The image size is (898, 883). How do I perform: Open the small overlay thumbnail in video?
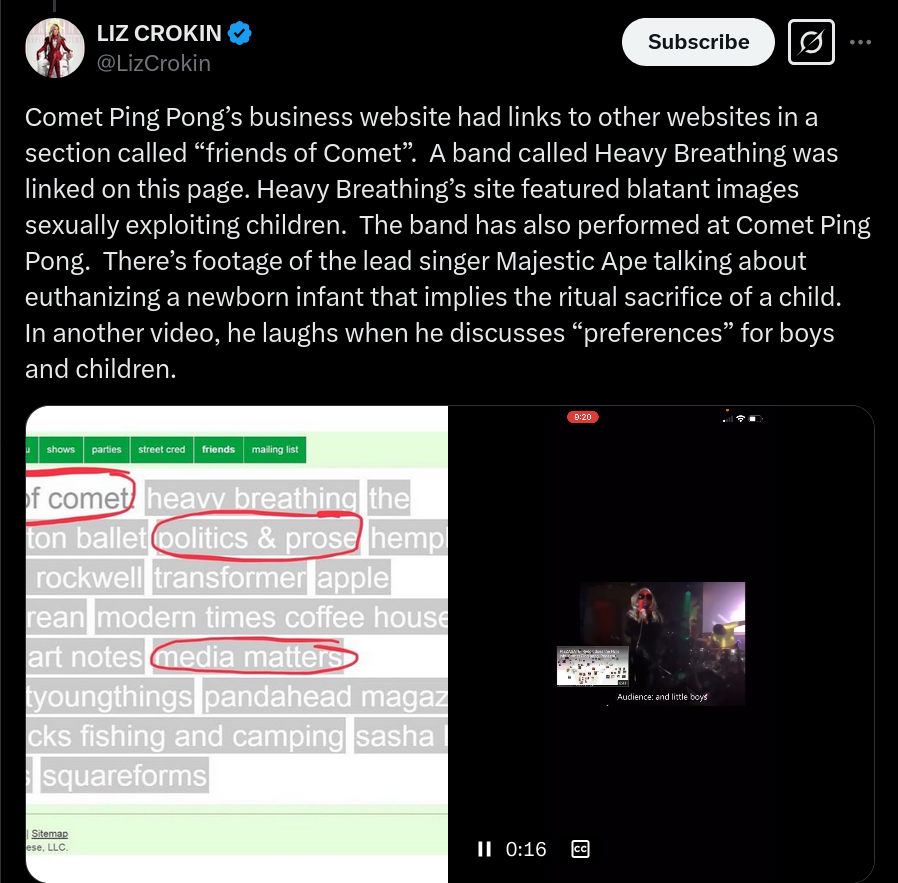click(592, 666)
